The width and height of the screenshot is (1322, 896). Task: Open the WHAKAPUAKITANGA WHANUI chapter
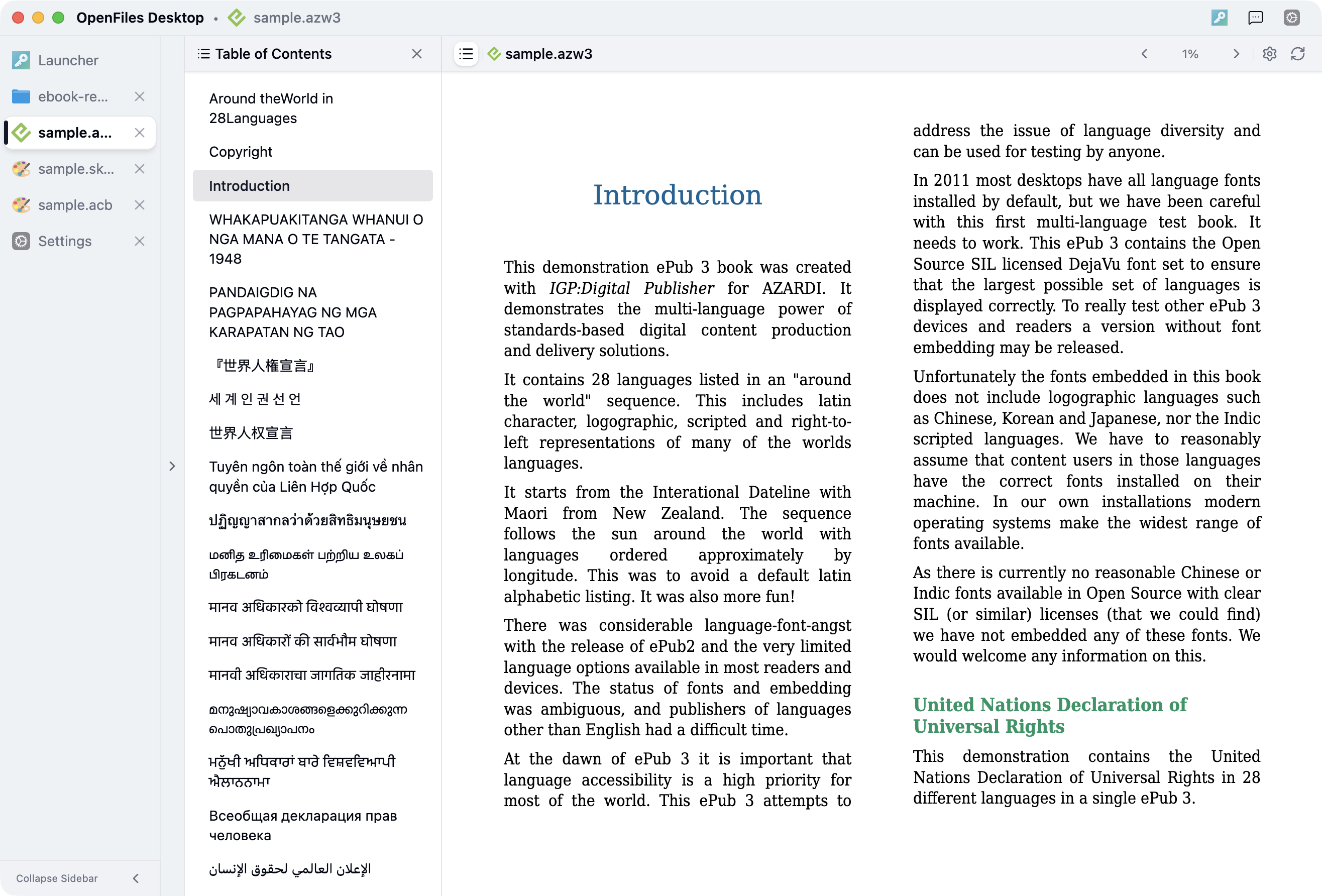pyautogui.click(x=313, y=239)
